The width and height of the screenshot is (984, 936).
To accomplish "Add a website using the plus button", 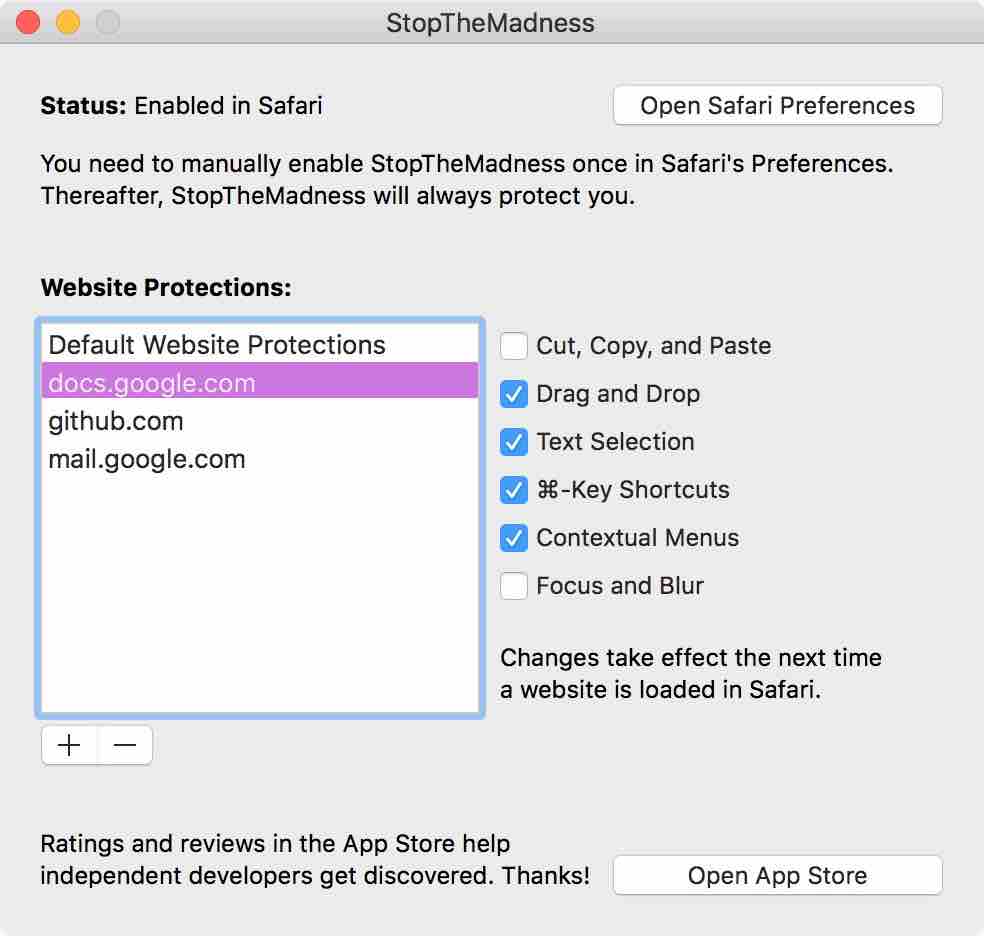I will (x=69, y=744).
